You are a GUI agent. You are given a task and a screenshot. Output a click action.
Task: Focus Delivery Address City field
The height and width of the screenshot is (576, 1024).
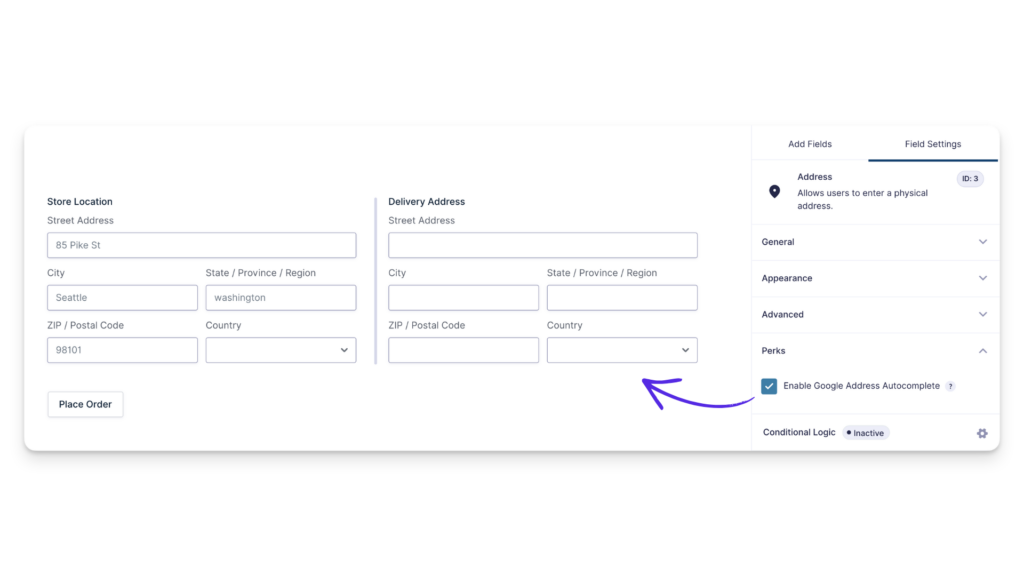coord(464,297)
